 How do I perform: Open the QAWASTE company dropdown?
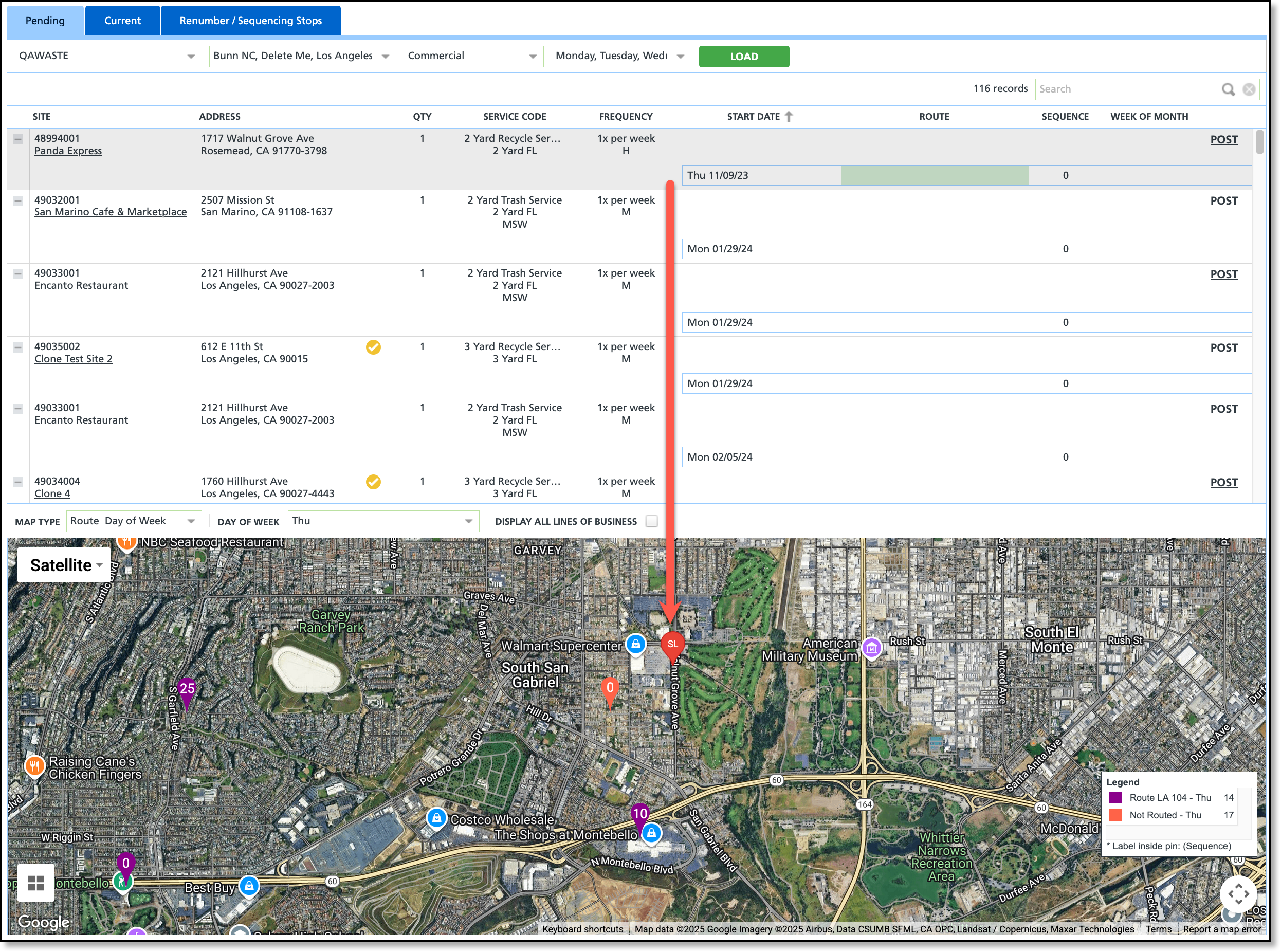pos(108,56)
